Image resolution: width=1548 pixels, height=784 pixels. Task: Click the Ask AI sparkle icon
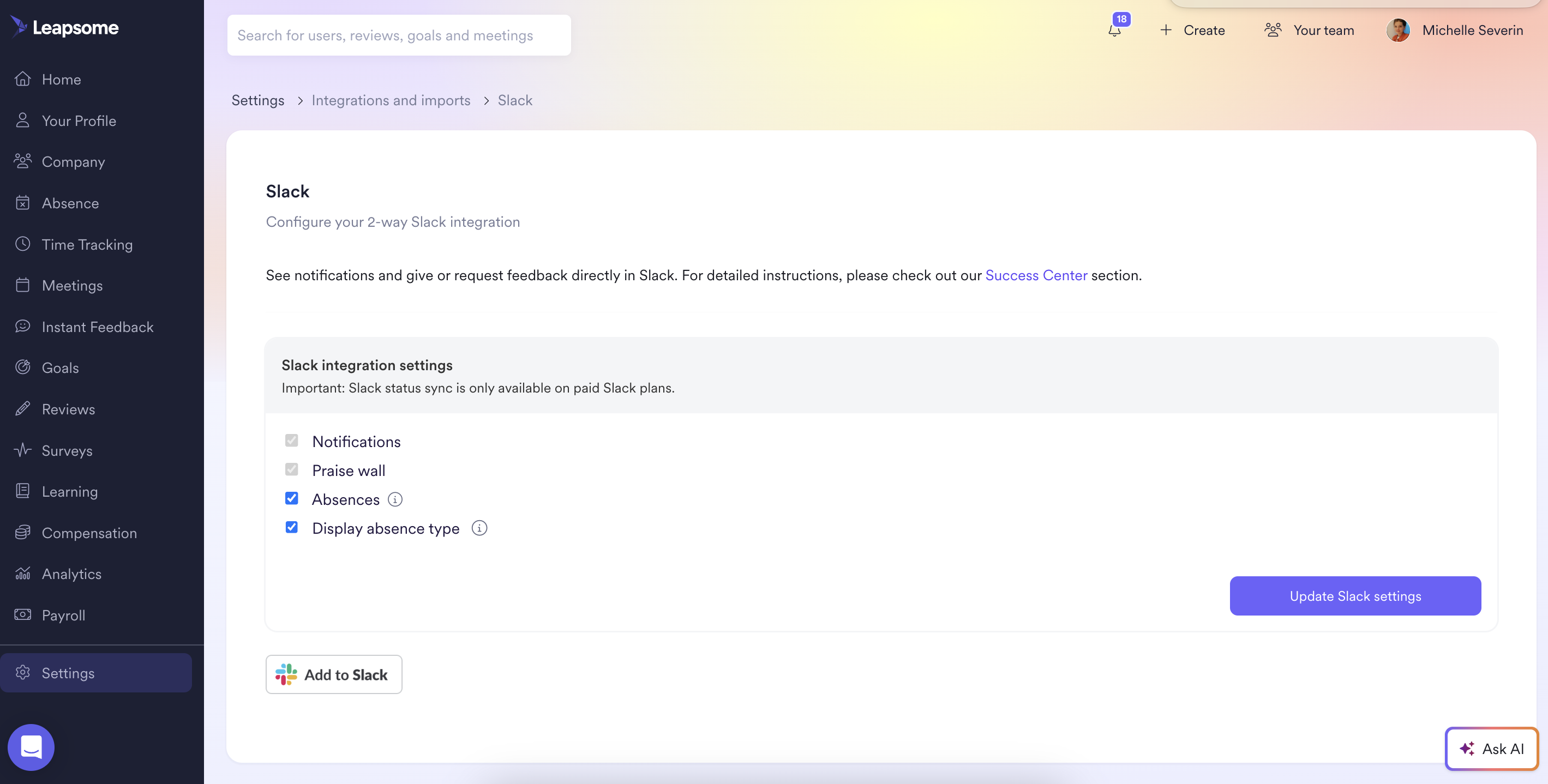1467,749
